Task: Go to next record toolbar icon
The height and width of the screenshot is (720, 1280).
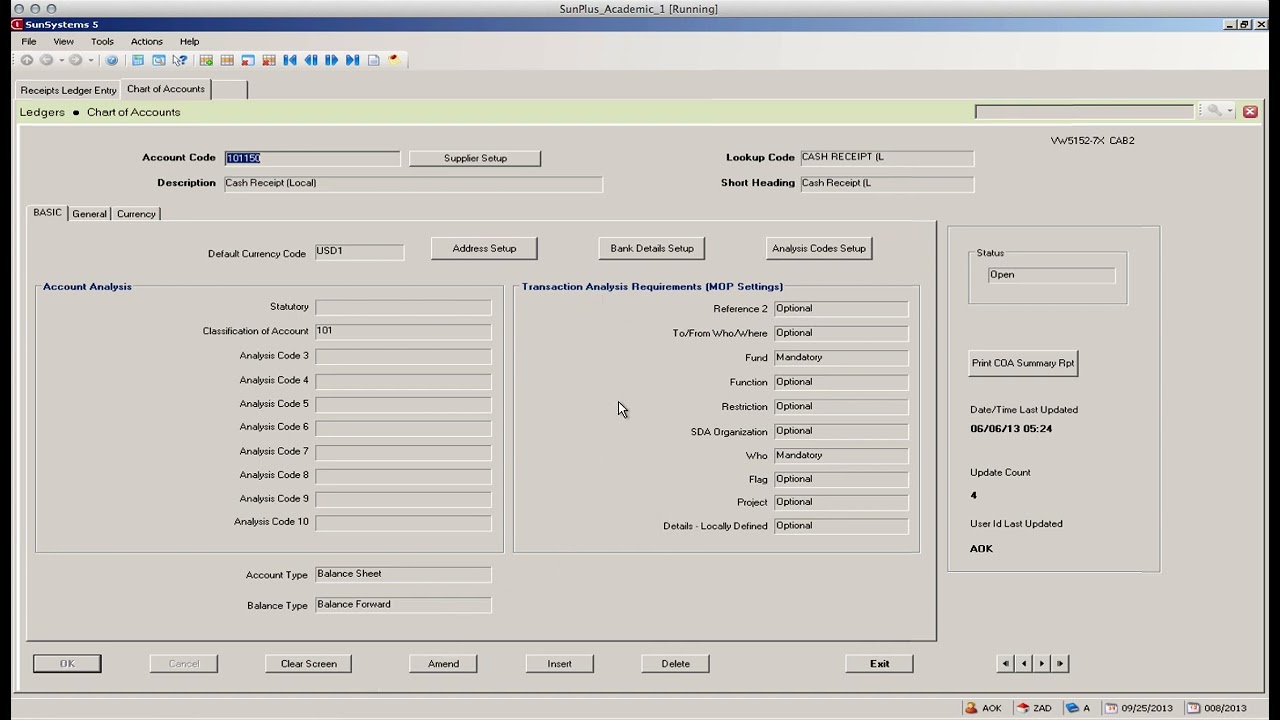Action: click(x=332, y=60)
